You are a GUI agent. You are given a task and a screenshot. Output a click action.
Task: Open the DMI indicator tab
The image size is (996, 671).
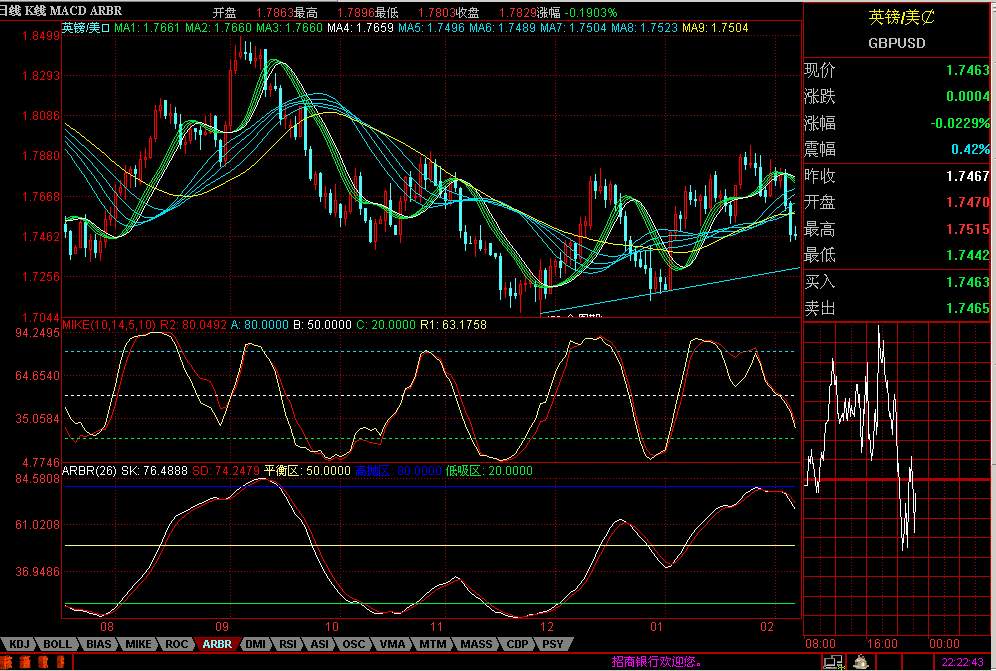[x=255, y=644]
